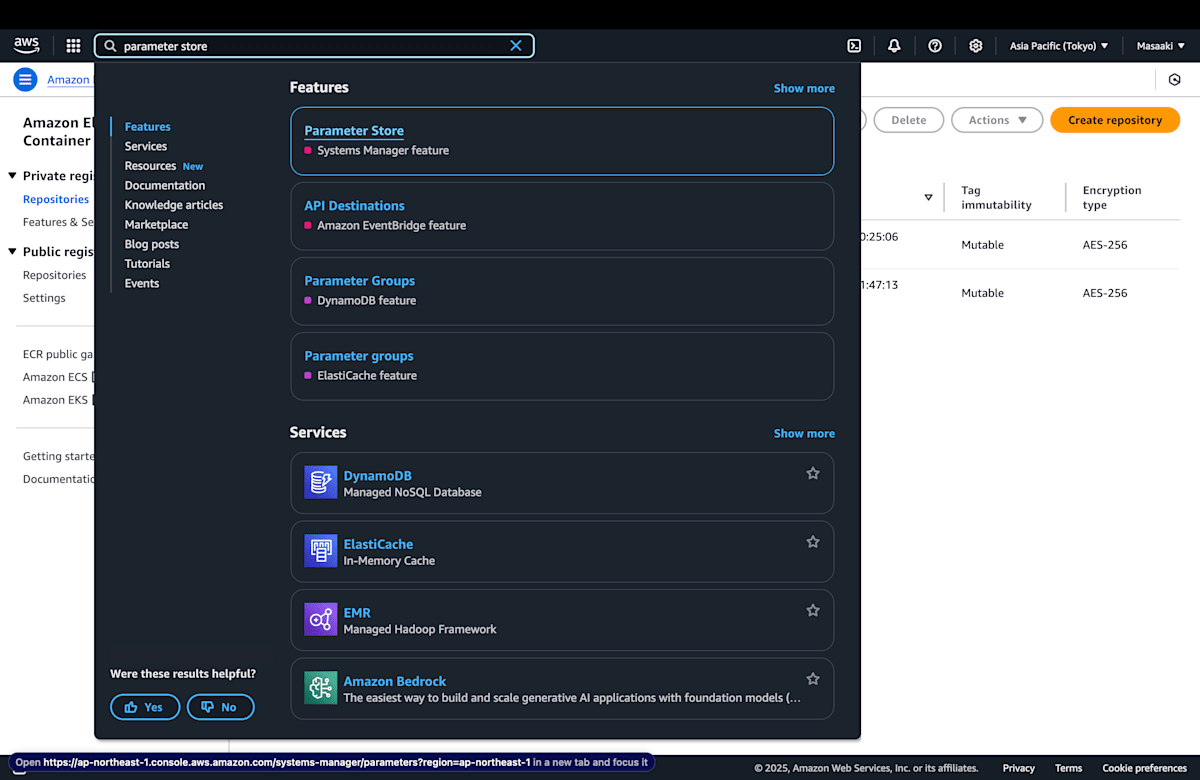The height and width of the screenshot is (780, 1200).
Task: Click the Encryption type column header
Action: 1112,197
